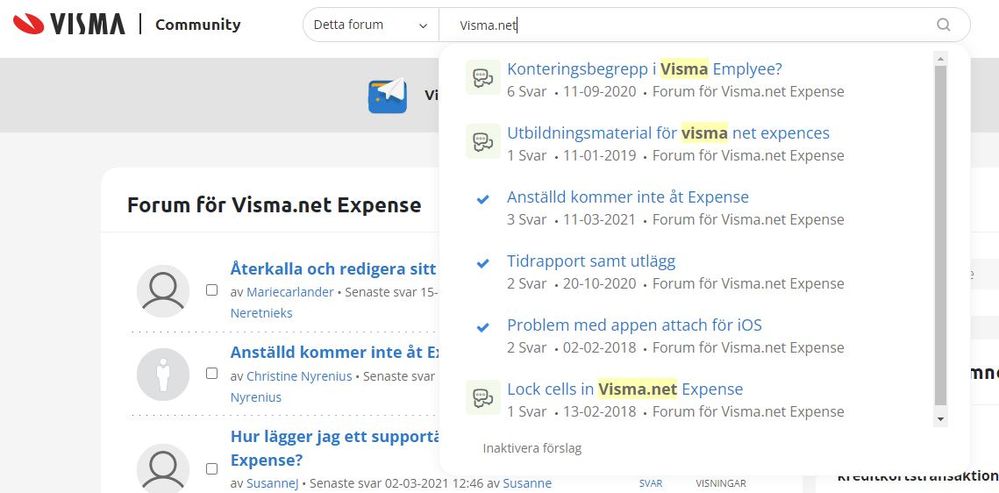Click Neretnieks user link

(261, 313)
